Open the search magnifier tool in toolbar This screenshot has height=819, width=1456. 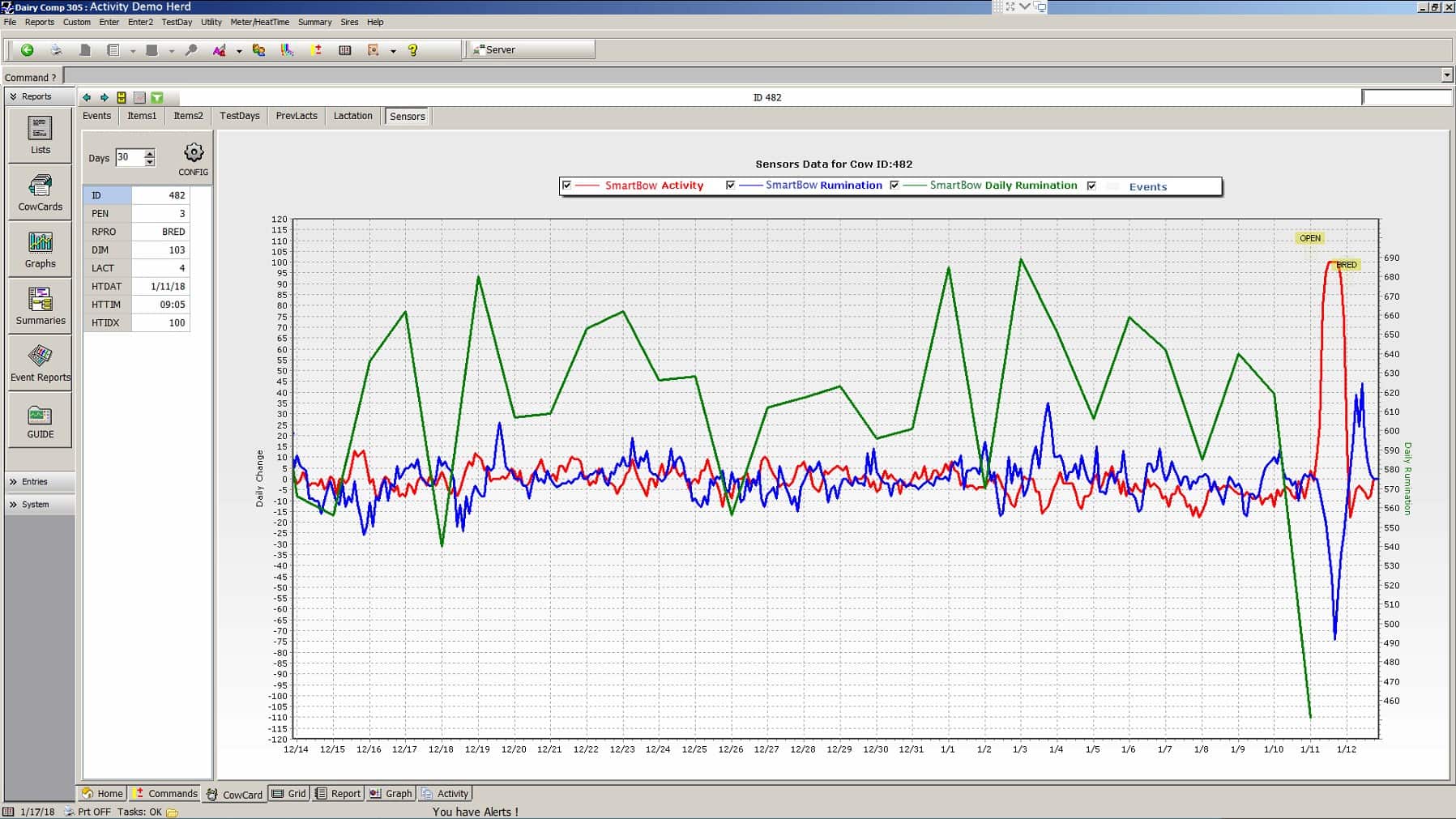pos(190,49)
